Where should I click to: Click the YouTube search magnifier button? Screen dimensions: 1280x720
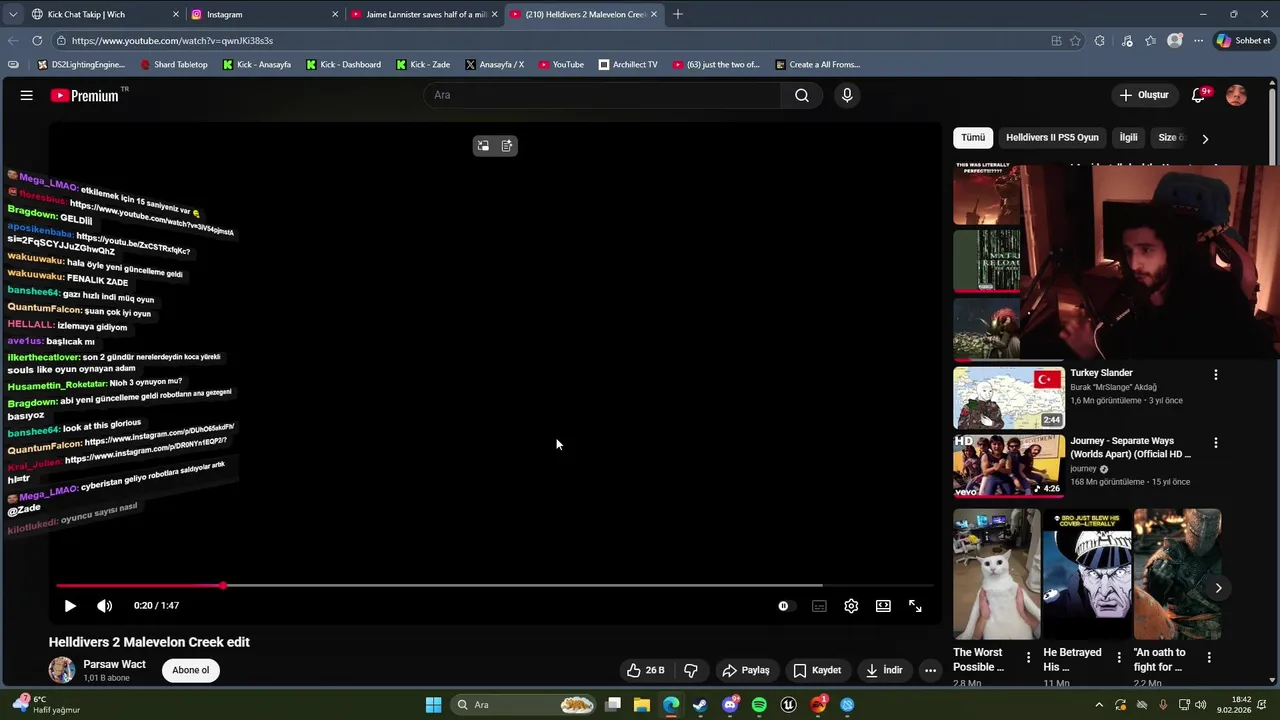802,95
